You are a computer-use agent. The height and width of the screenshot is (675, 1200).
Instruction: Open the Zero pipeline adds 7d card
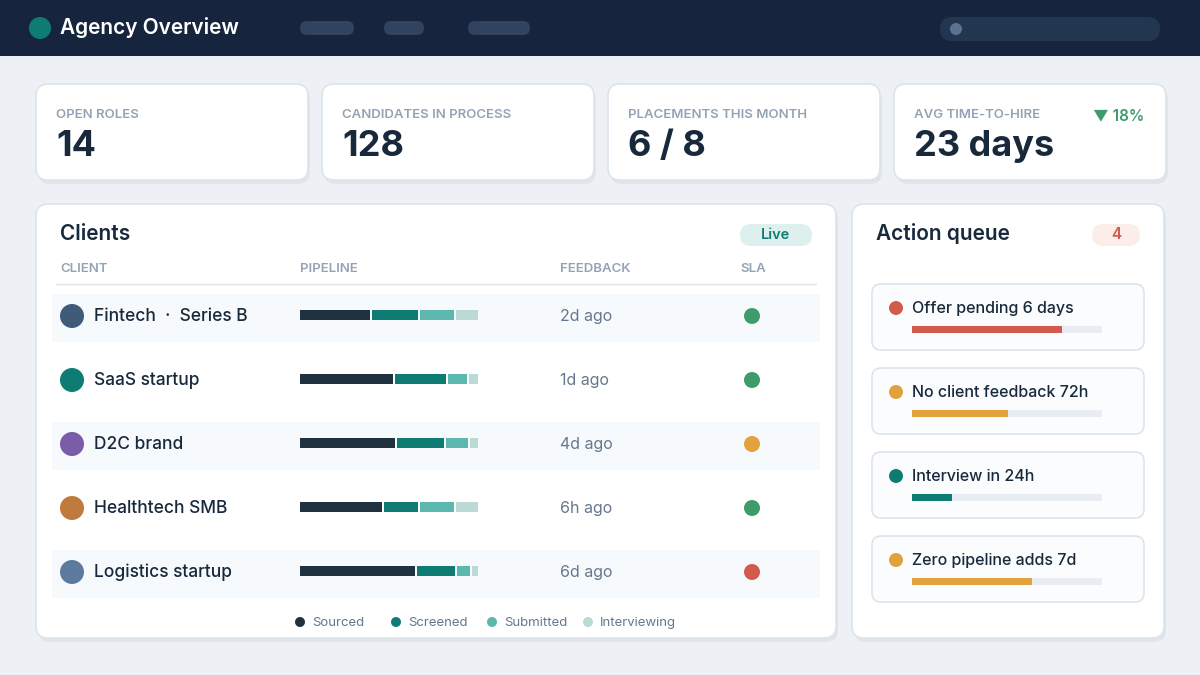click(x=1008, y=569)
